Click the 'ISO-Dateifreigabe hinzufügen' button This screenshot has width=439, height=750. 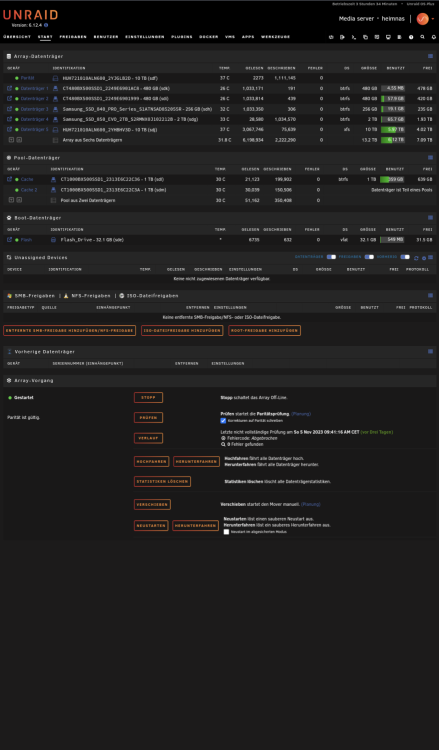182,331
